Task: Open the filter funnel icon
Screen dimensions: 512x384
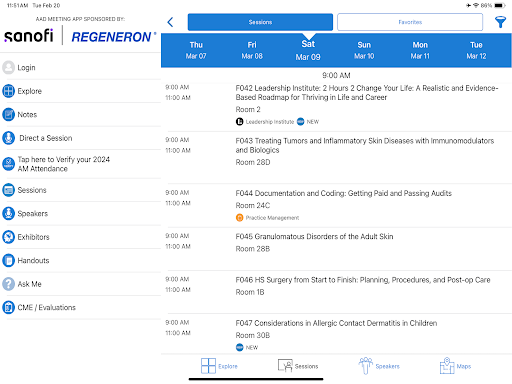Action: click(500, 22)
